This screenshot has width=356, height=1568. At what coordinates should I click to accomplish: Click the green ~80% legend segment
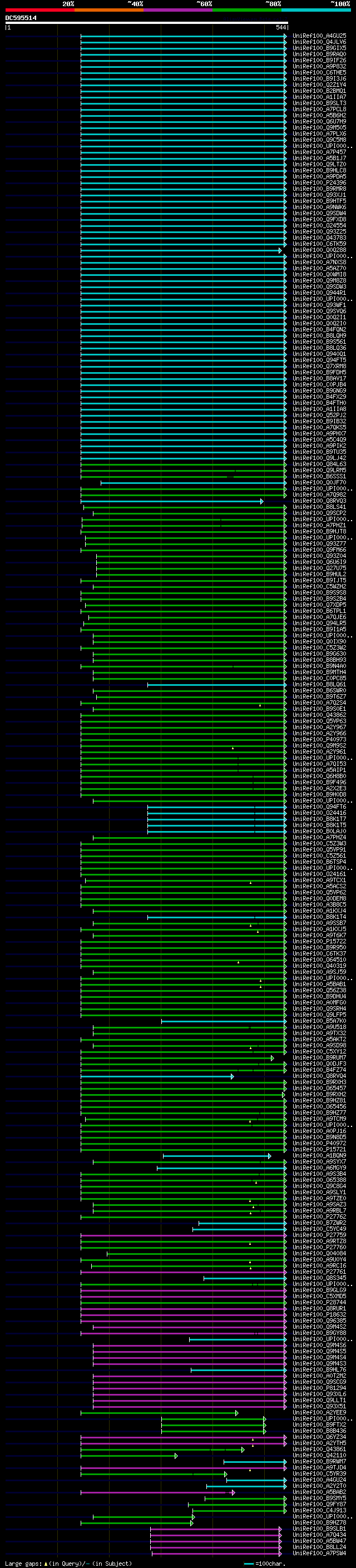[x=247, y=10]
